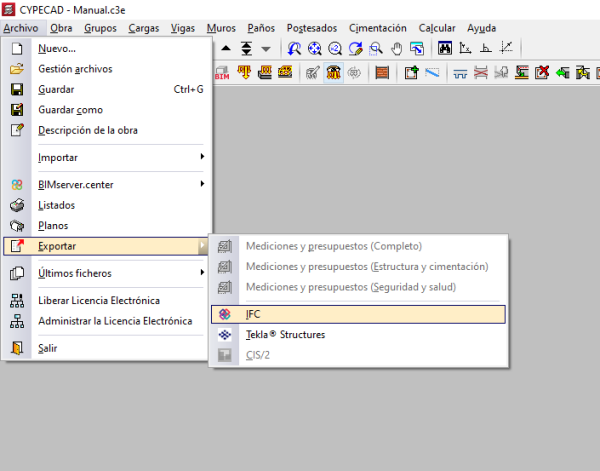Click the green left arrow icon

[x=562, y=72]
